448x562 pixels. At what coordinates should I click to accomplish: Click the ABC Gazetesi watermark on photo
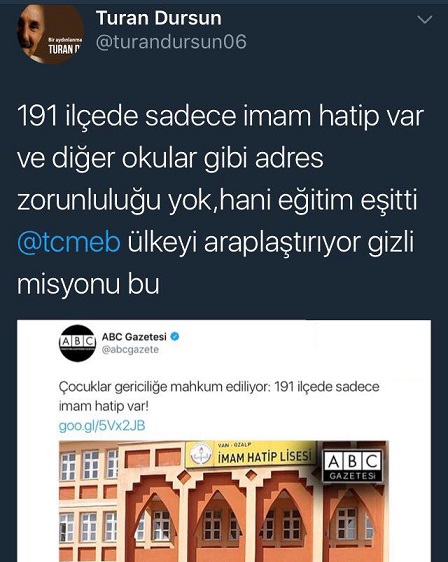353,466
